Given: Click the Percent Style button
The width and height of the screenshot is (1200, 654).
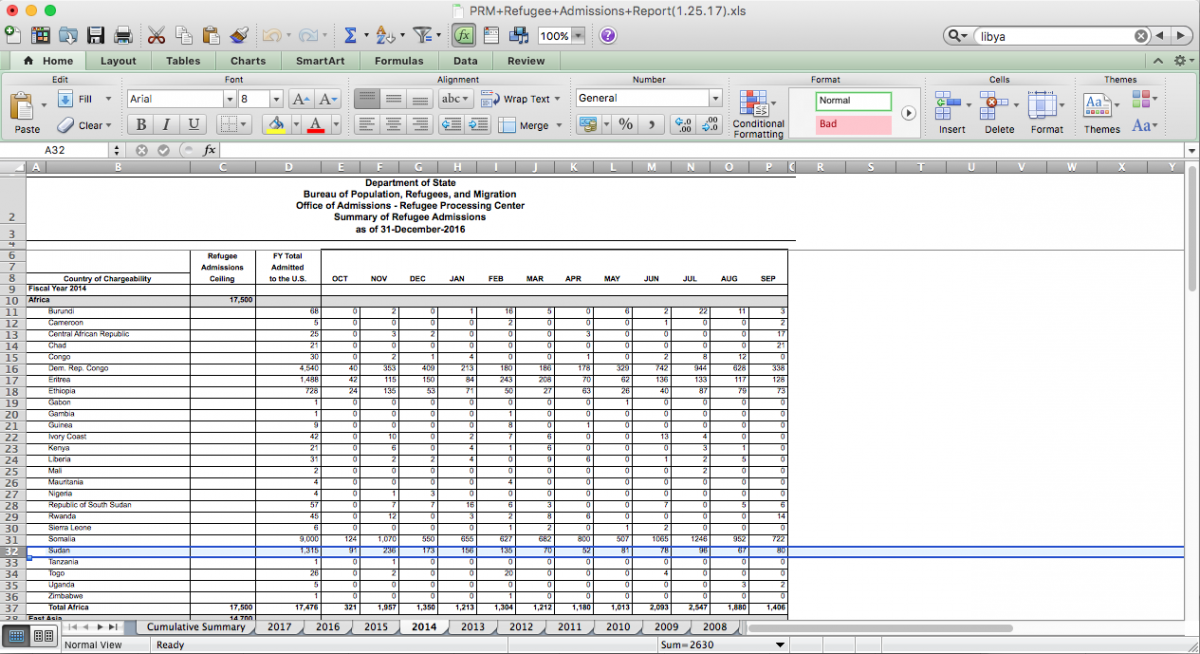Looking at the screenshot, I should (625, 125).
